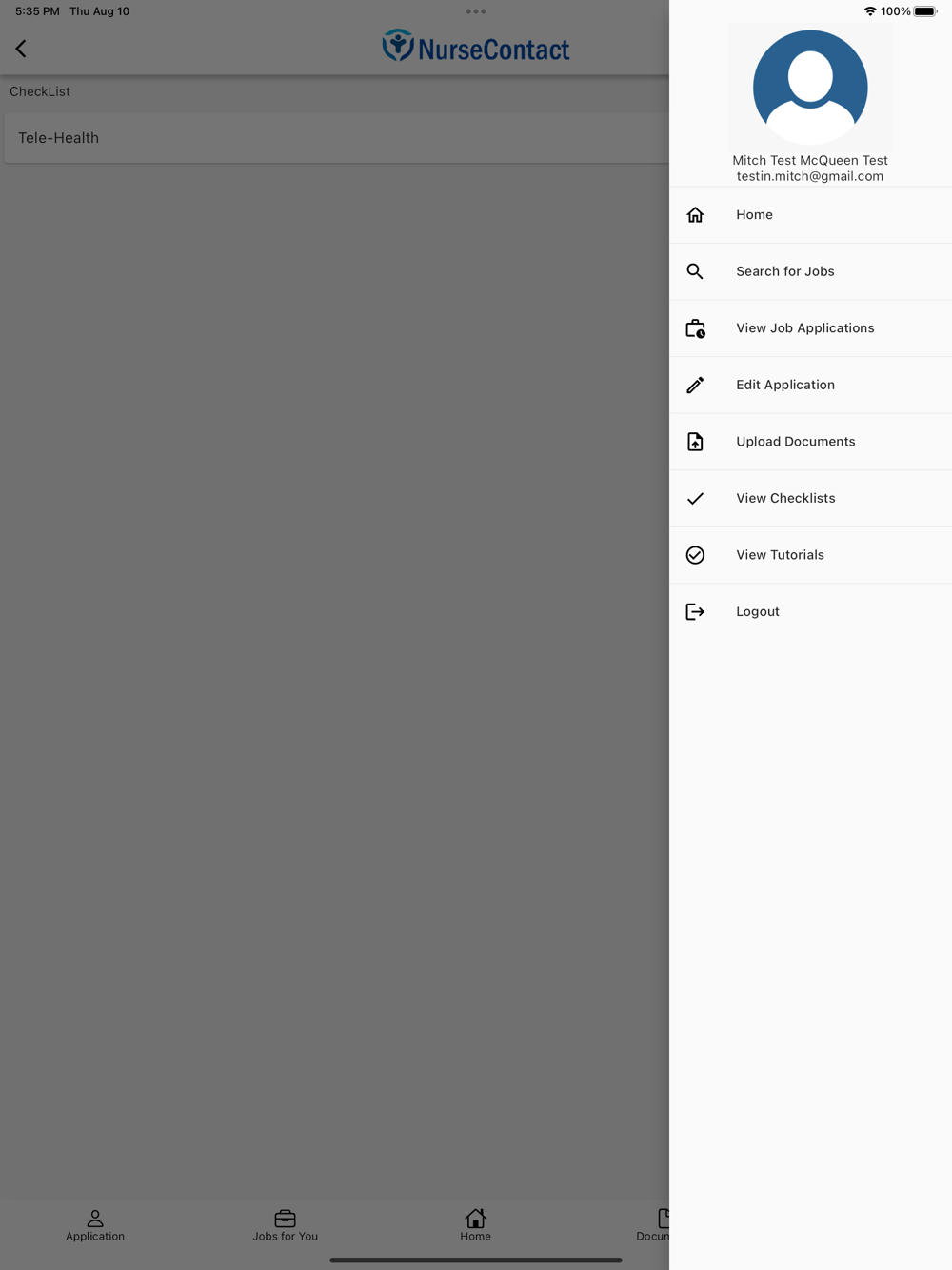Open the Application tab in bottom bar
952x1270 pixels.
click(95, 1225)
